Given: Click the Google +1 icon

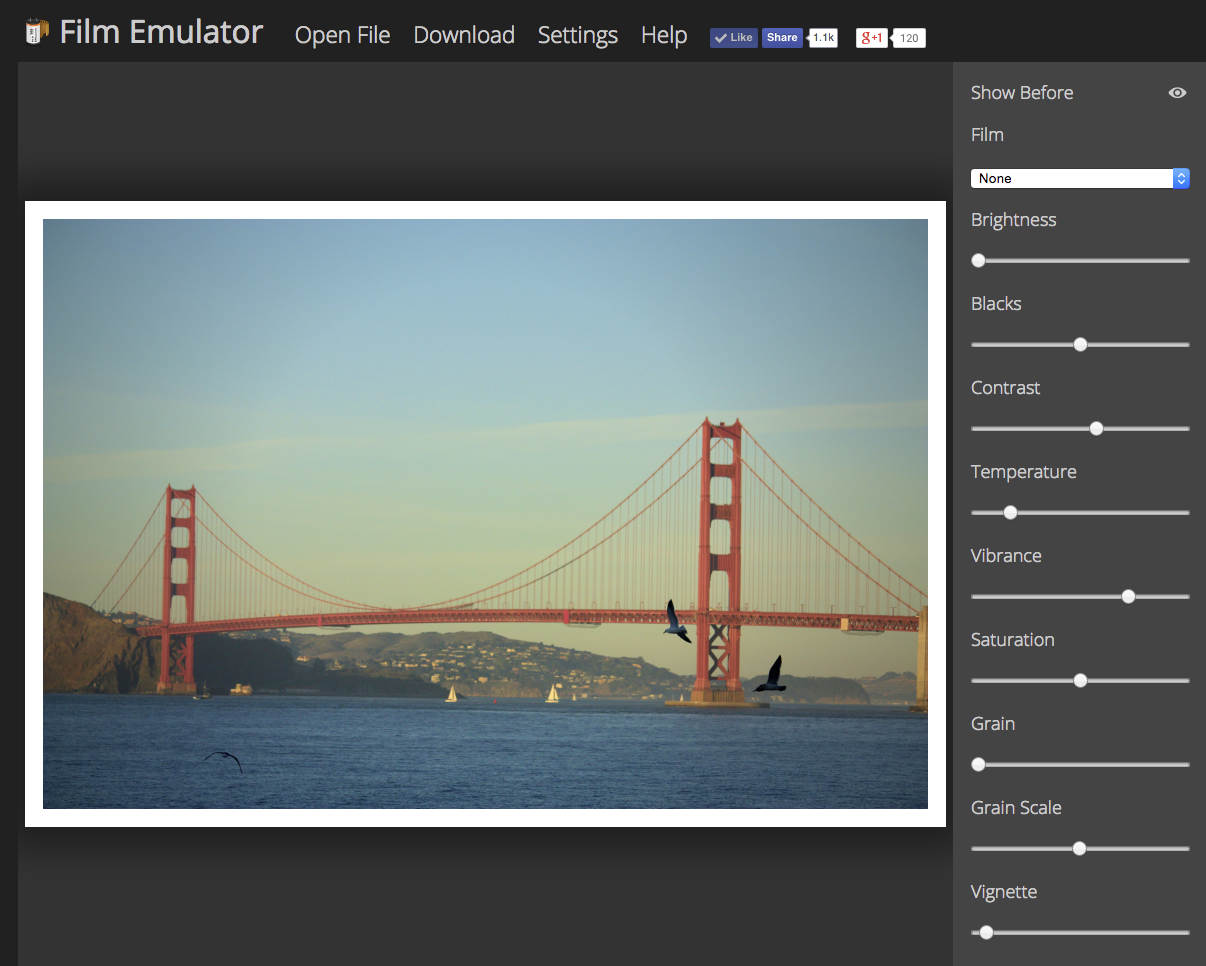Looking at the screenshot, I should point(869,37).
